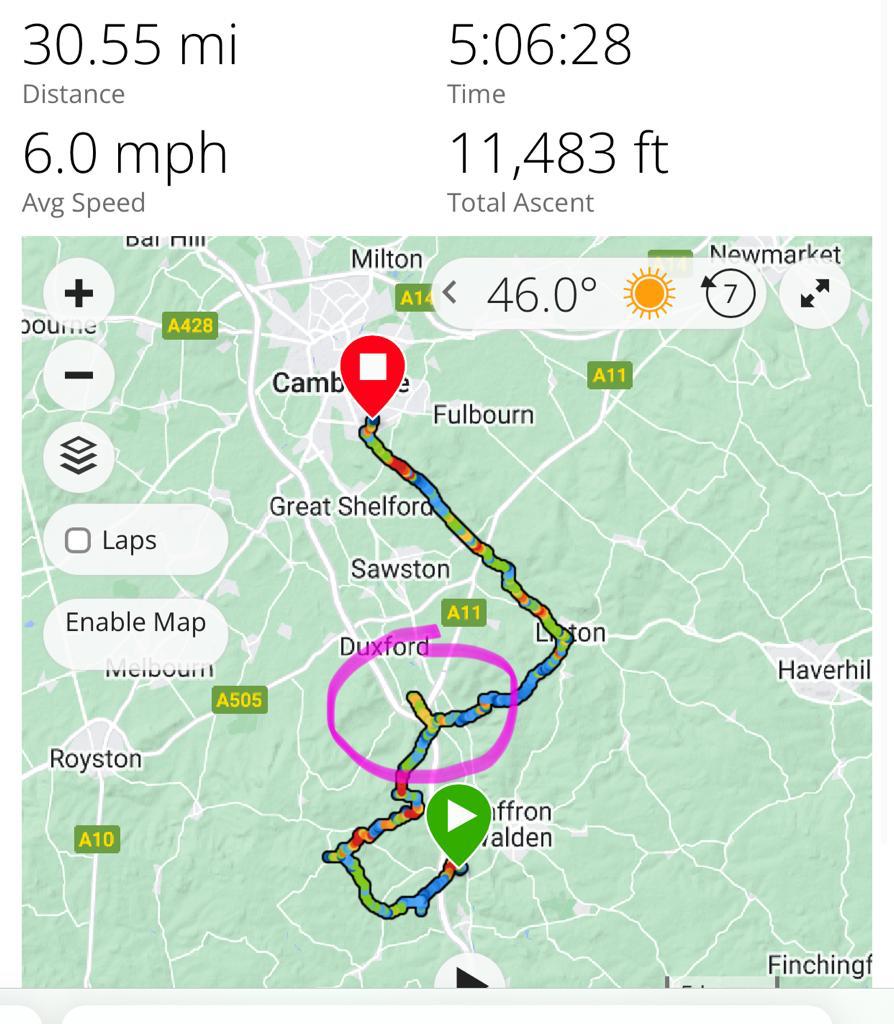Collapse the weather panel chevron
The width and height of the screenshot is (894, 1024).
pyautogui.click(x=451, y=293)
